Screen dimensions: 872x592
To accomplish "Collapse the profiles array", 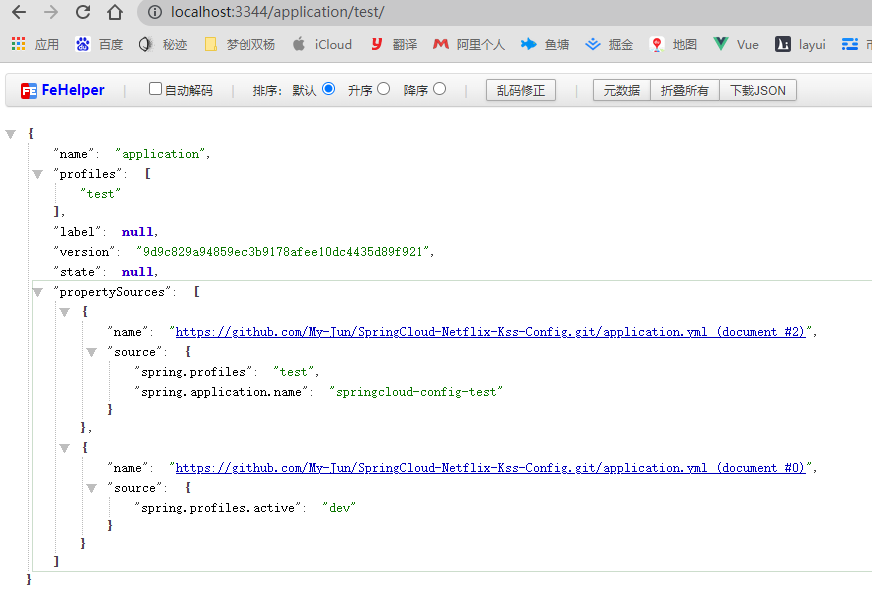I will (x=37, y=175).
